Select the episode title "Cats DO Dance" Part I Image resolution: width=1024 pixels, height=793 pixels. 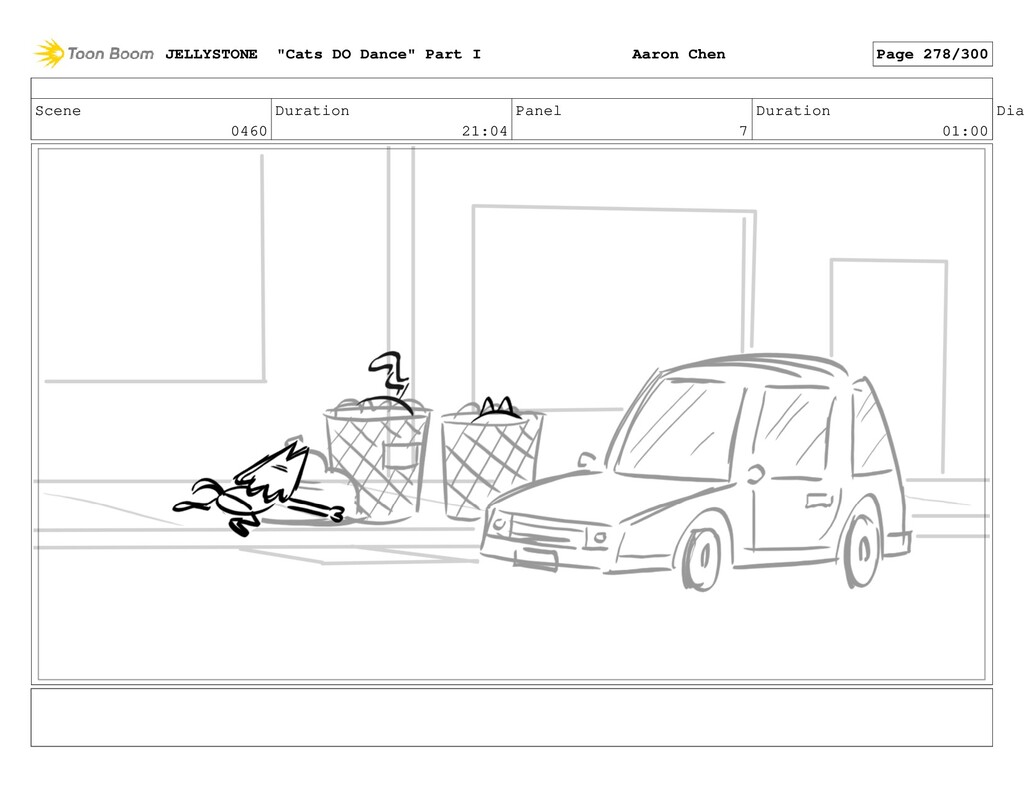click(x=379, y=54)
